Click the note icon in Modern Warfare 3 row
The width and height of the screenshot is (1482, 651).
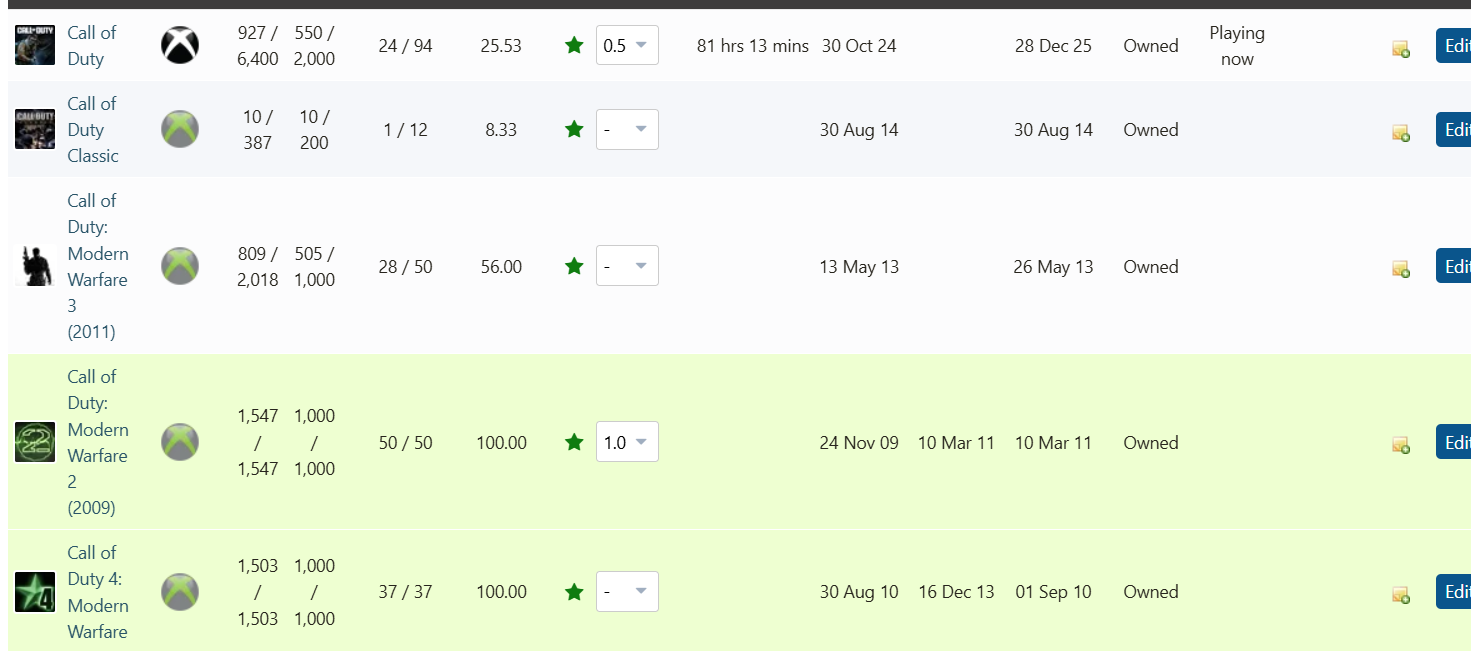[x=1401, y=268]
